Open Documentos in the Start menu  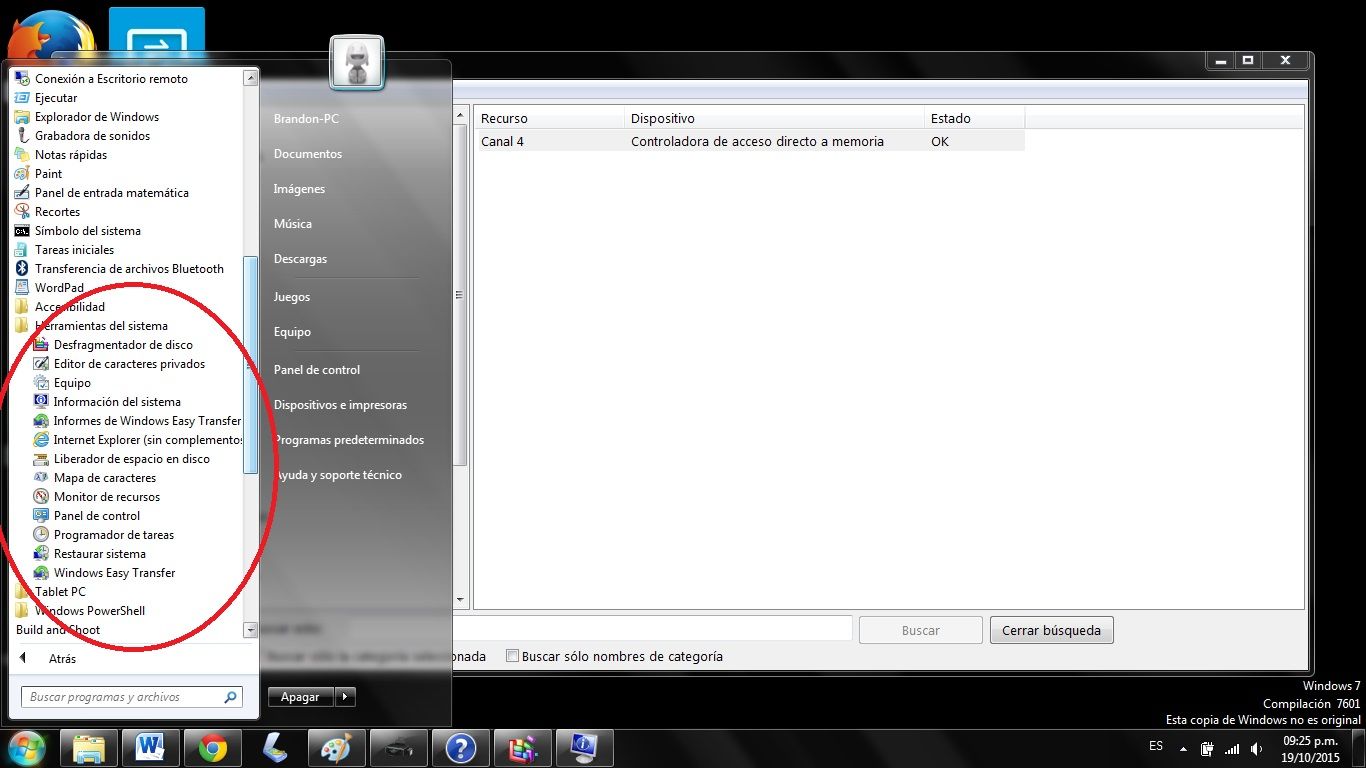coord(308,154)
